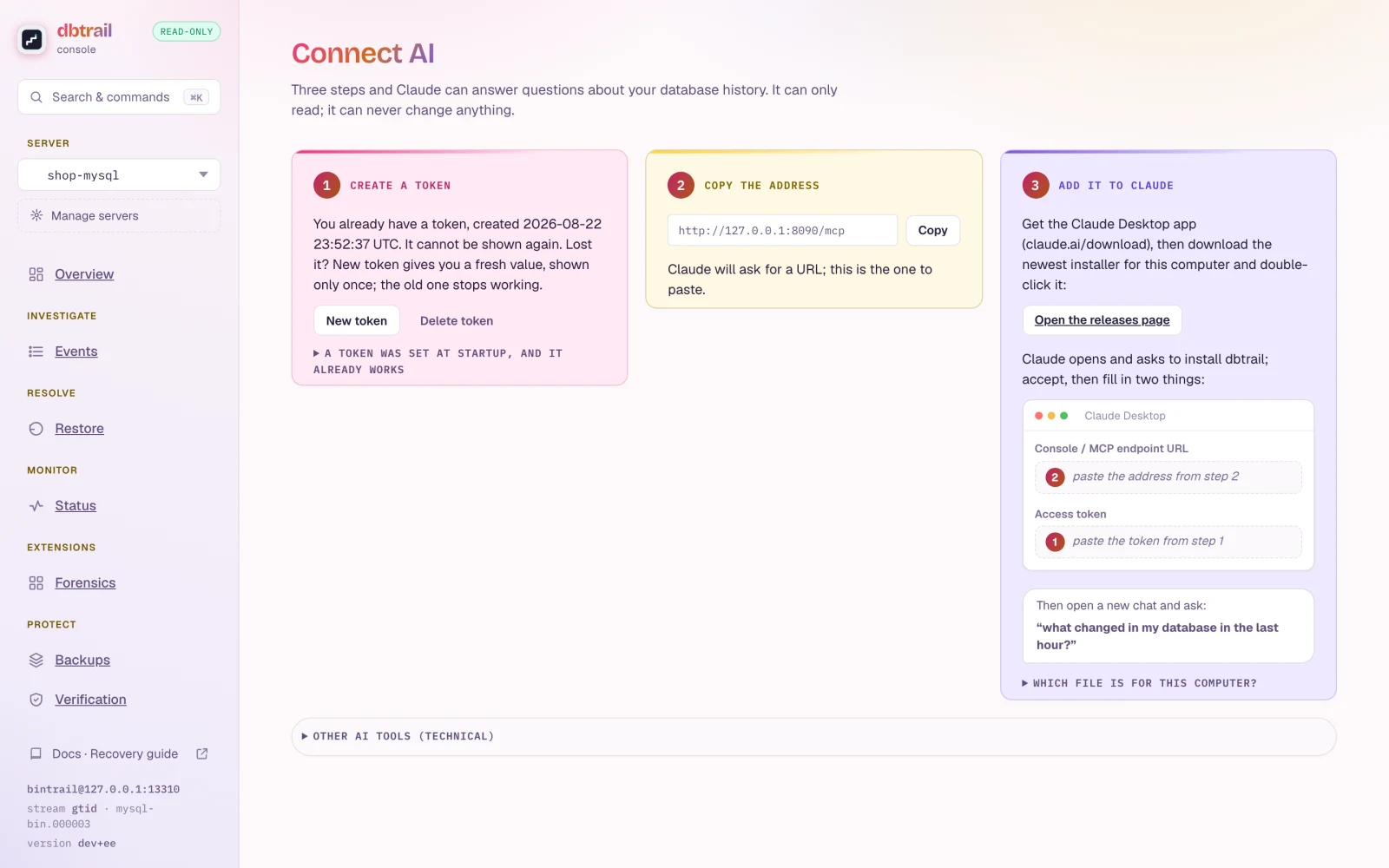Click the Events list icon
The image size is (1389, 868).
click(36, 352)
